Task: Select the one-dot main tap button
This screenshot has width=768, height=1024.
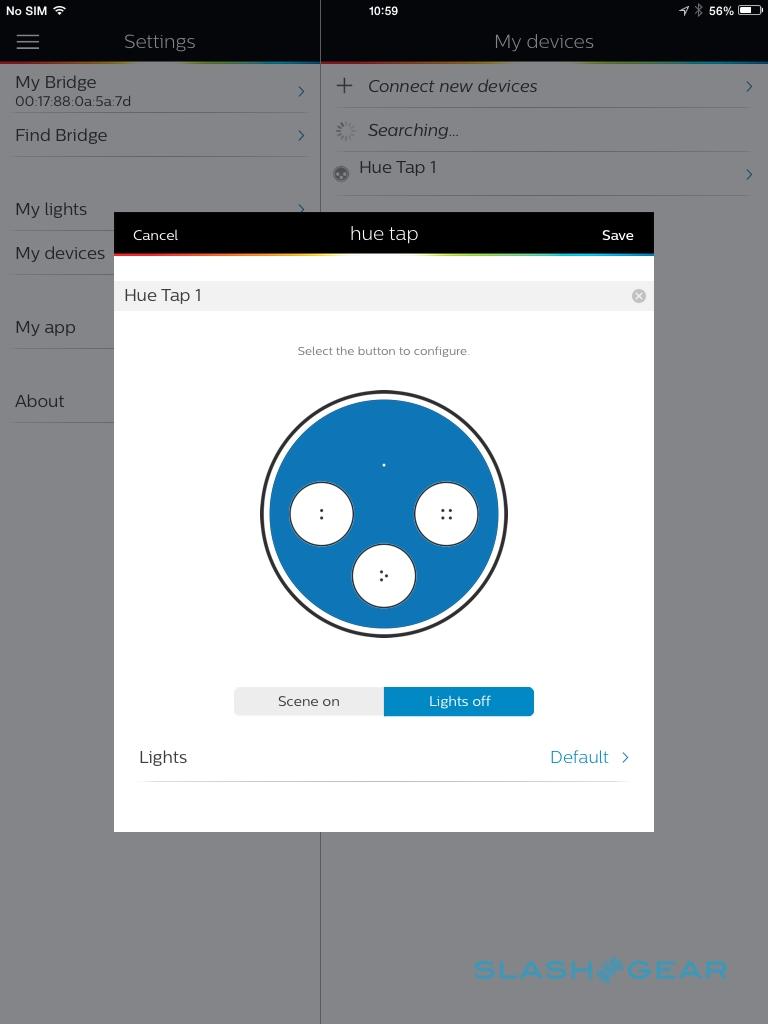Action: pyautogui.click(x=384, y=465)
